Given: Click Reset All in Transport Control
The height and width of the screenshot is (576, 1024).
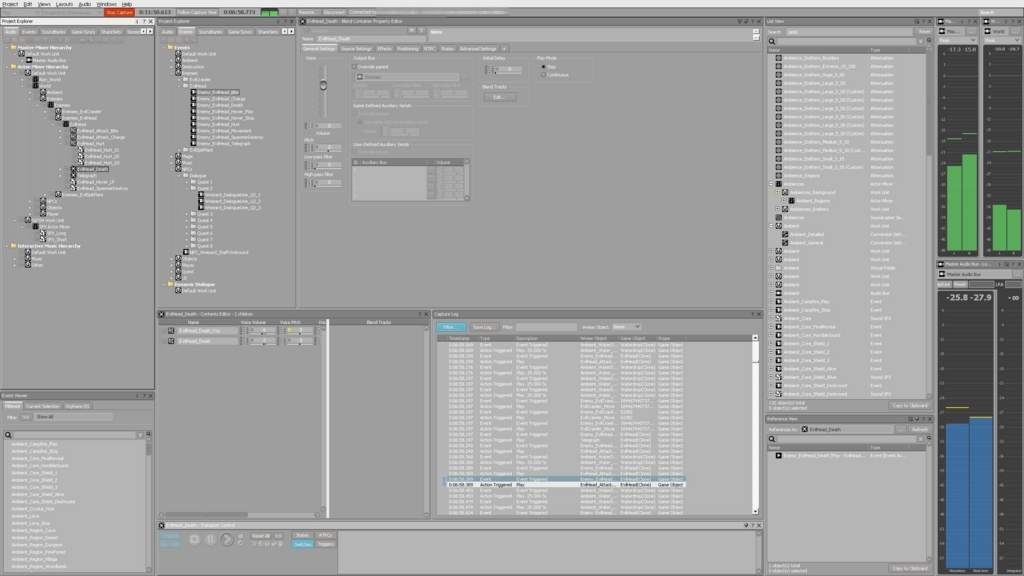Looking at the screenshot, I should (261, 536).
